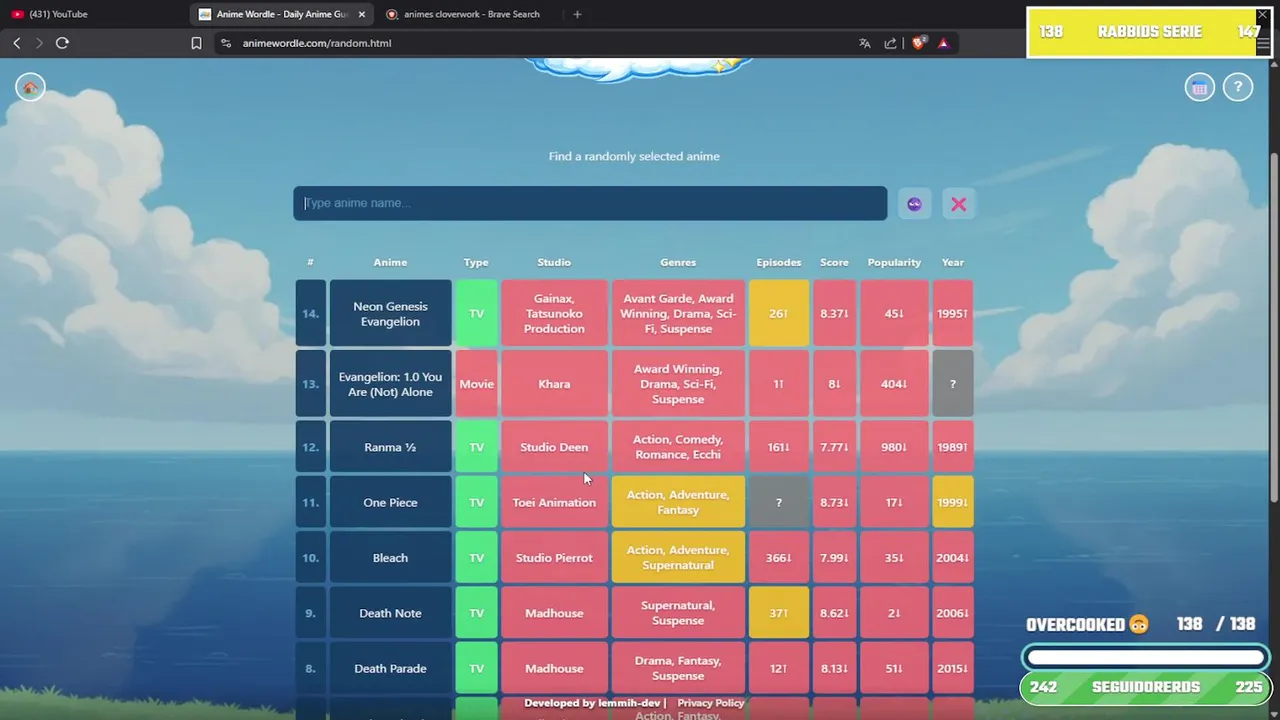This screenshot has height=720, width=1280.
Task: Click the Score column header
Action: [x=834, y=262]
